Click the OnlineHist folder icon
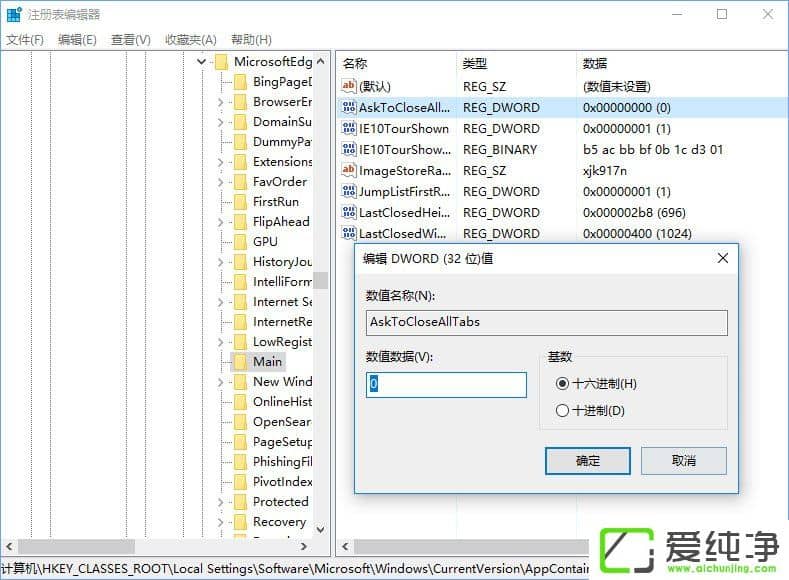 tap(241, 402)
